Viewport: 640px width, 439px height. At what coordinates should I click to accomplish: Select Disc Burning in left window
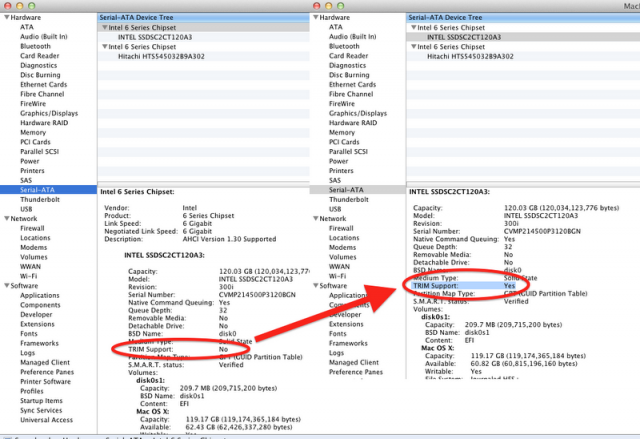[40, 75]
